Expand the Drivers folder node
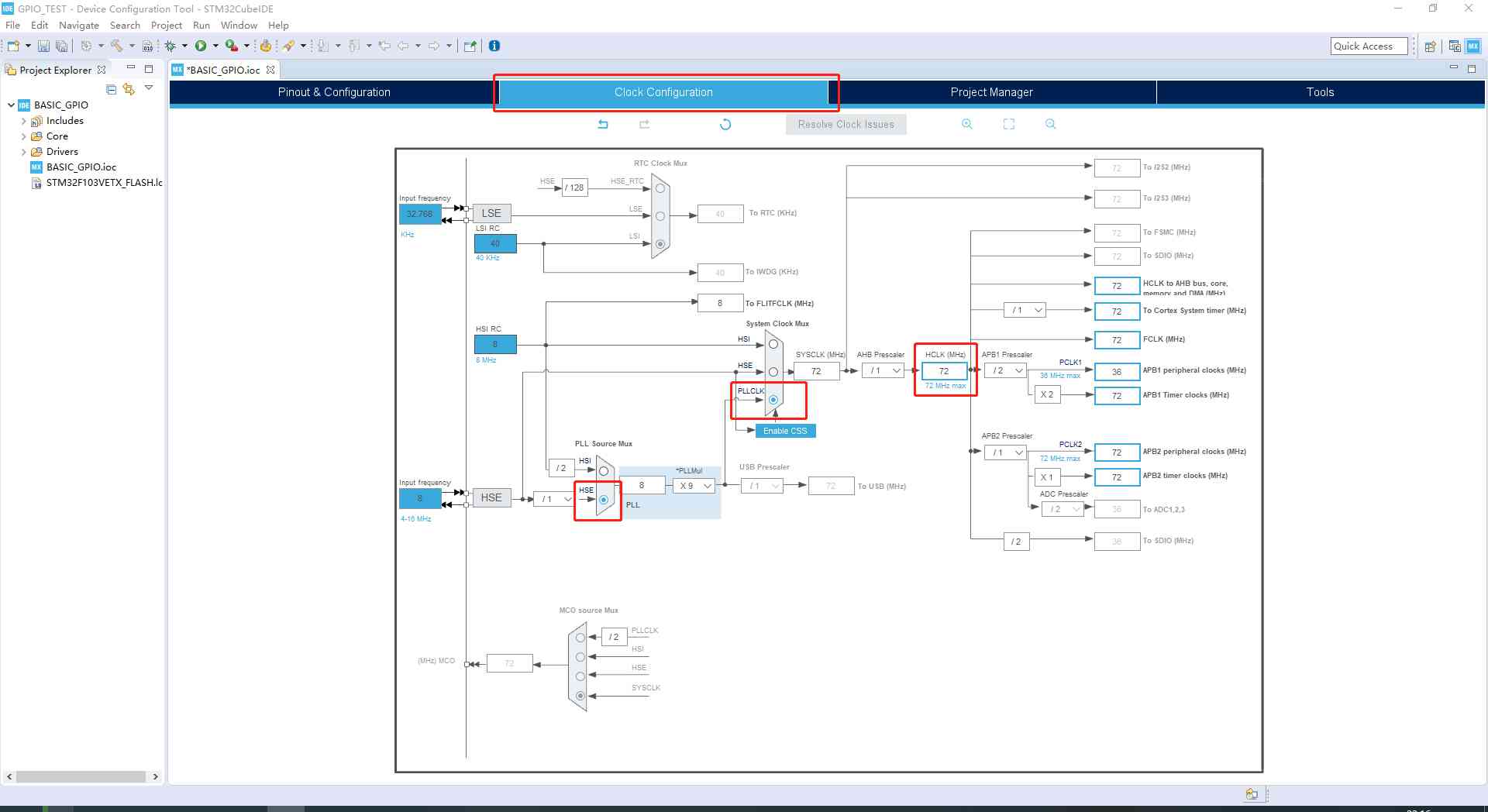 [x=23, y=152]
